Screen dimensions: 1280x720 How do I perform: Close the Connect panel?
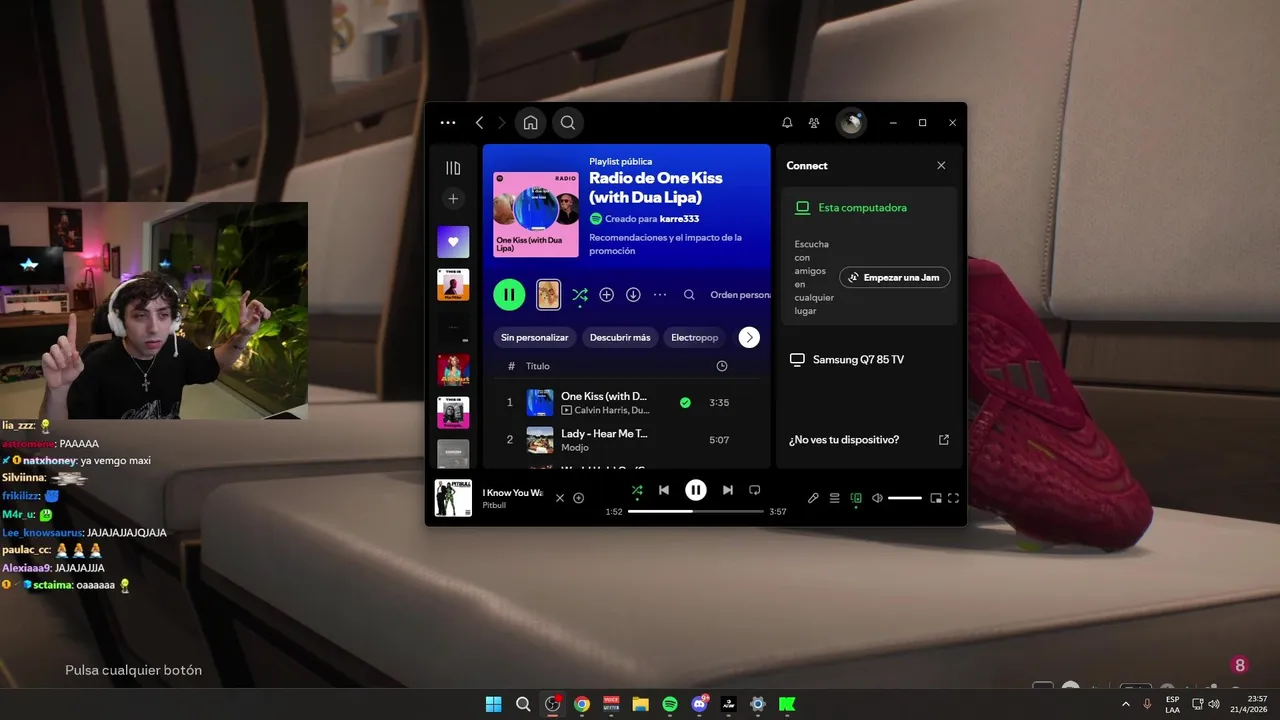pos(941,166)
